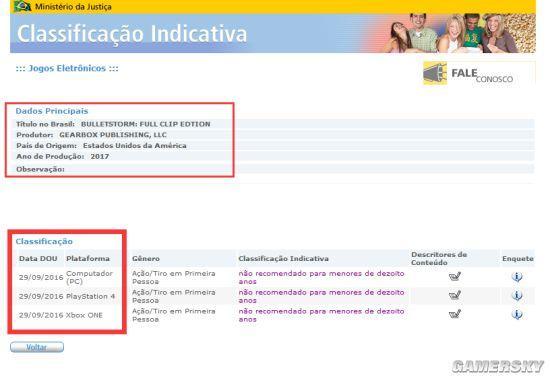
Task: Click the FALE CONOSCO contact text
Action: [482, 75]
